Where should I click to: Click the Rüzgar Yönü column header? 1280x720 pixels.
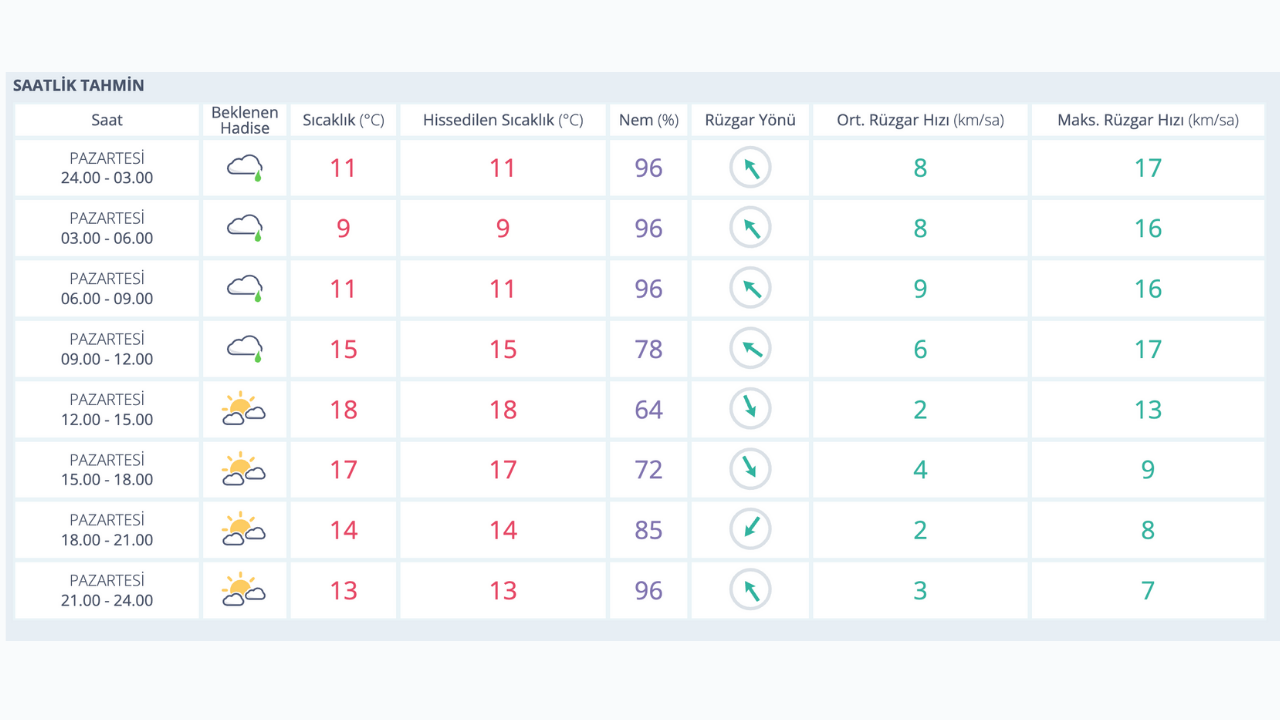point(750,120)
